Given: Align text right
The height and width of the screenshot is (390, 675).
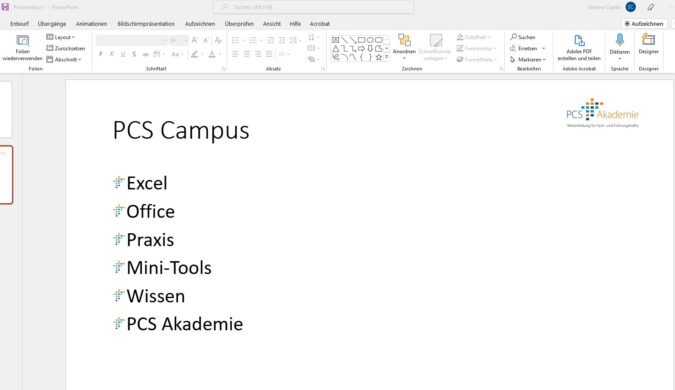Looking at the screenshot, I should (x=258, y=54).
